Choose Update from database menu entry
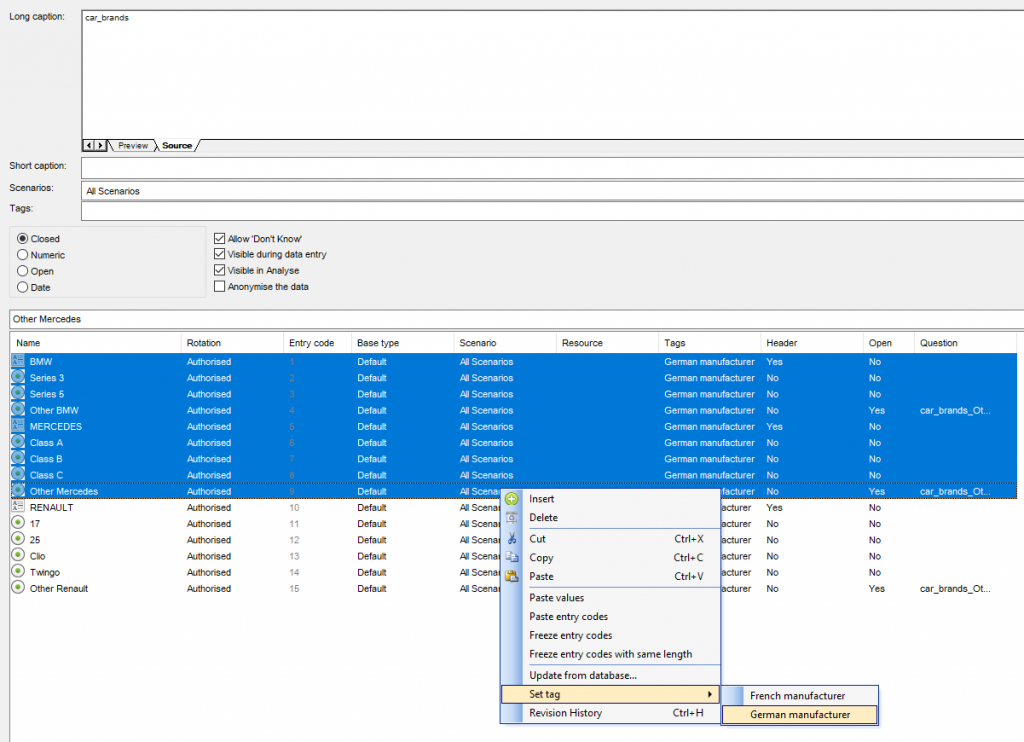This screenshot has height=742, width=1024. [611, 675]
